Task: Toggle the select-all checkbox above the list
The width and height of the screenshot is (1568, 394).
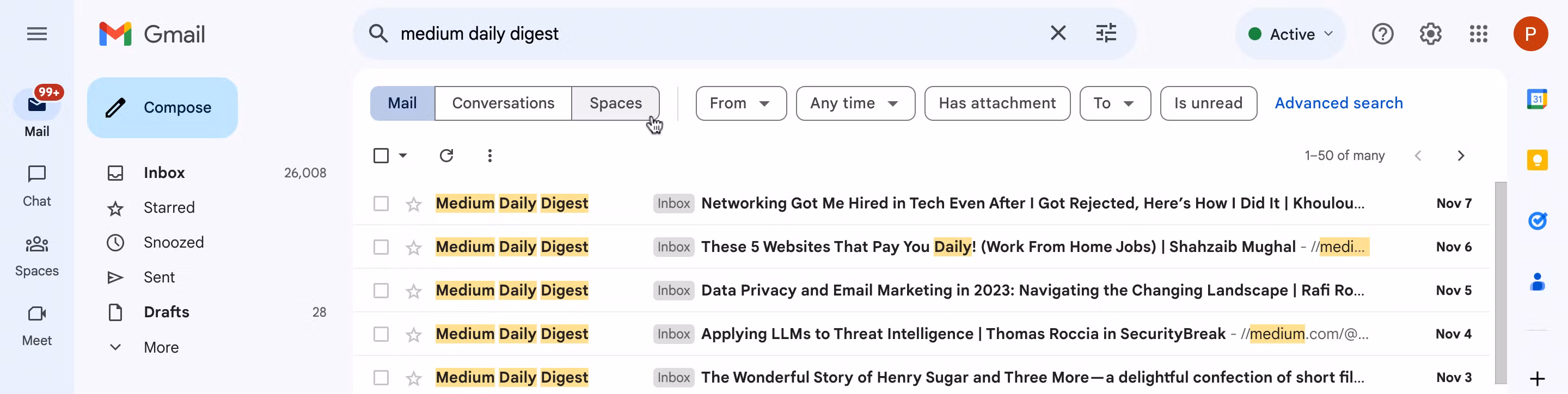Action: 381,156
